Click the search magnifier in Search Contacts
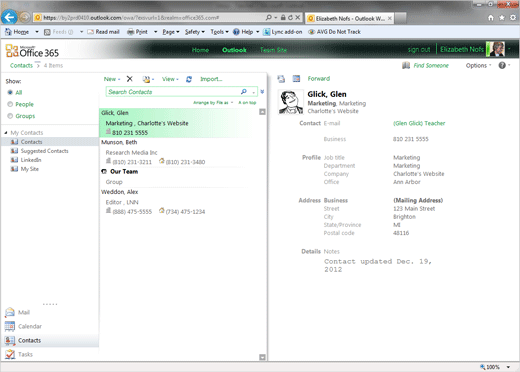Image resolution: width=520 pixels, height=372 pixels. pyautogui.click(x=244, y=92)
